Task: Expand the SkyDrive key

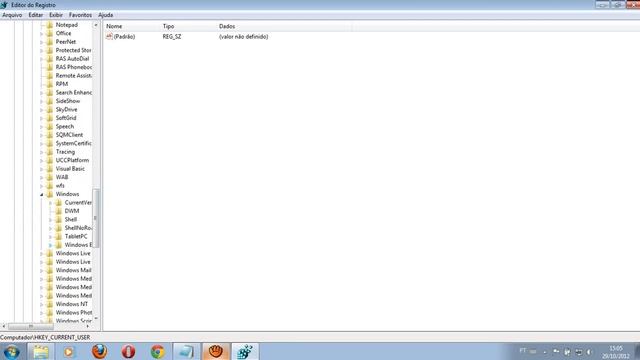Action: [x=42, y=110]
